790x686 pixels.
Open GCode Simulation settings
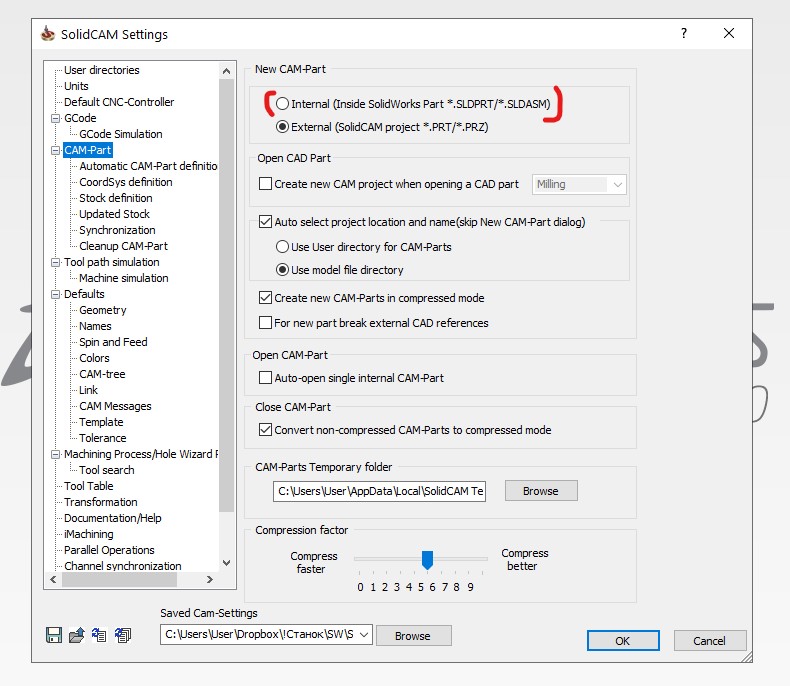(121, 134)
